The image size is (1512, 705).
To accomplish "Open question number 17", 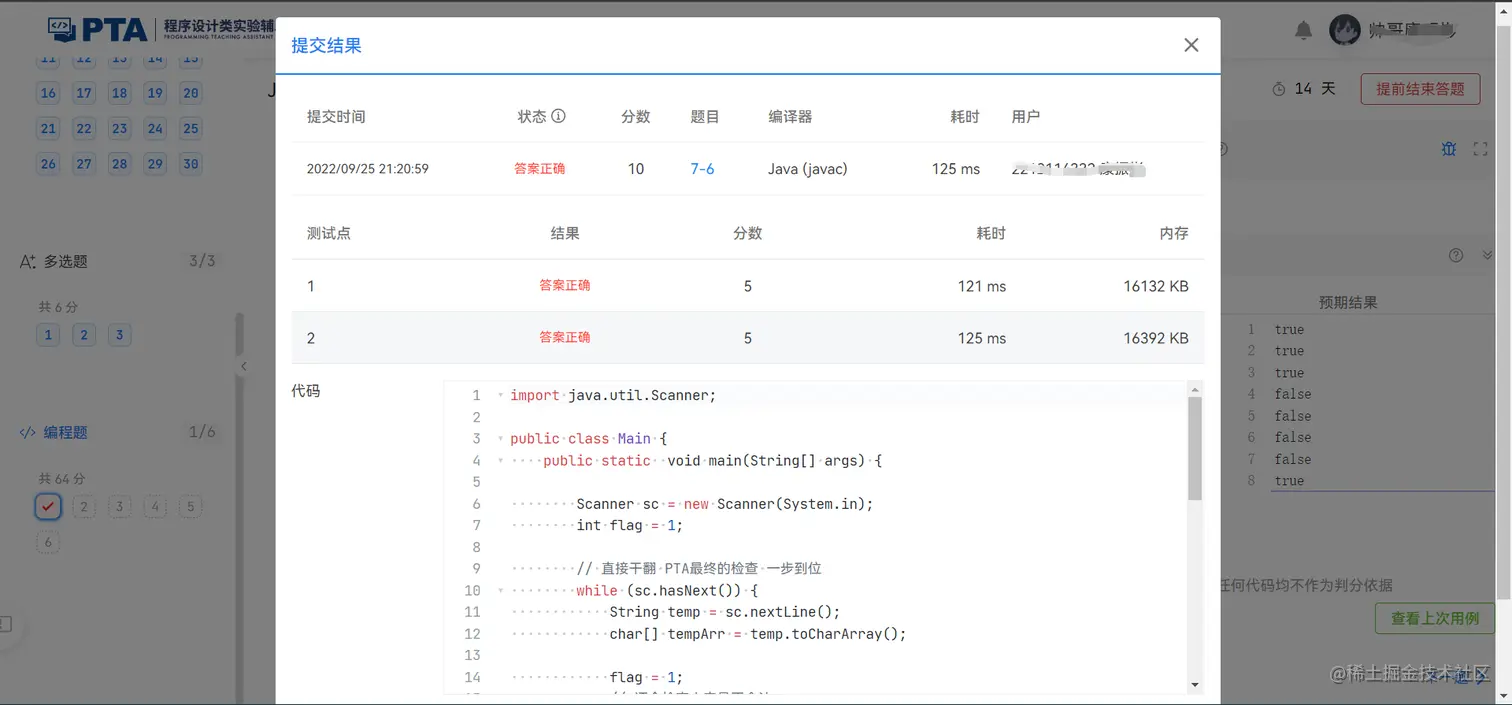I will (x=84, y=93).
